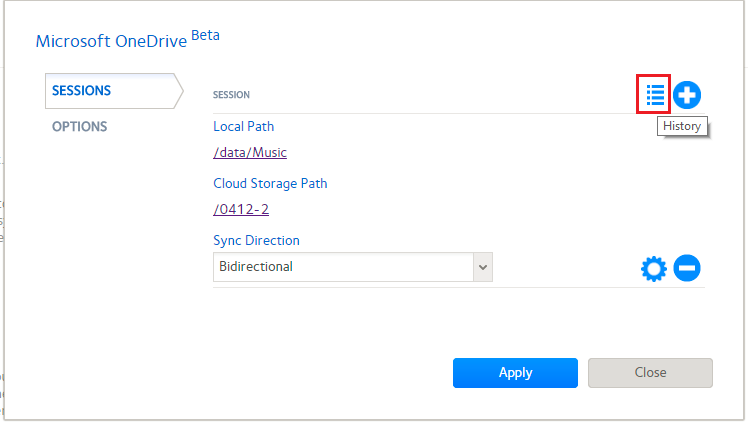
Task: Add a new session with plus icon
Action: (x=686, y=95)
